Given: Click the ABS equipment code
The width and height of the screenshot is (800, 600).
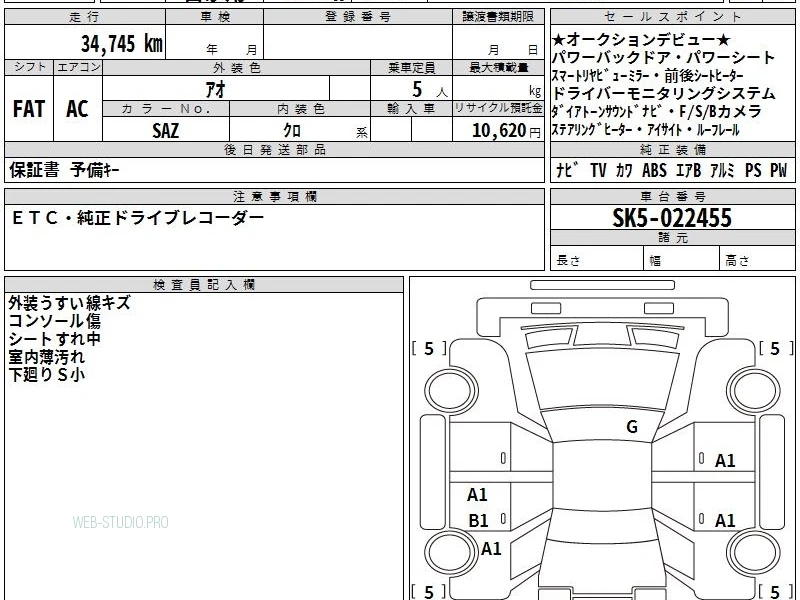Looking at the screenshot, I should tap(654, 170).
